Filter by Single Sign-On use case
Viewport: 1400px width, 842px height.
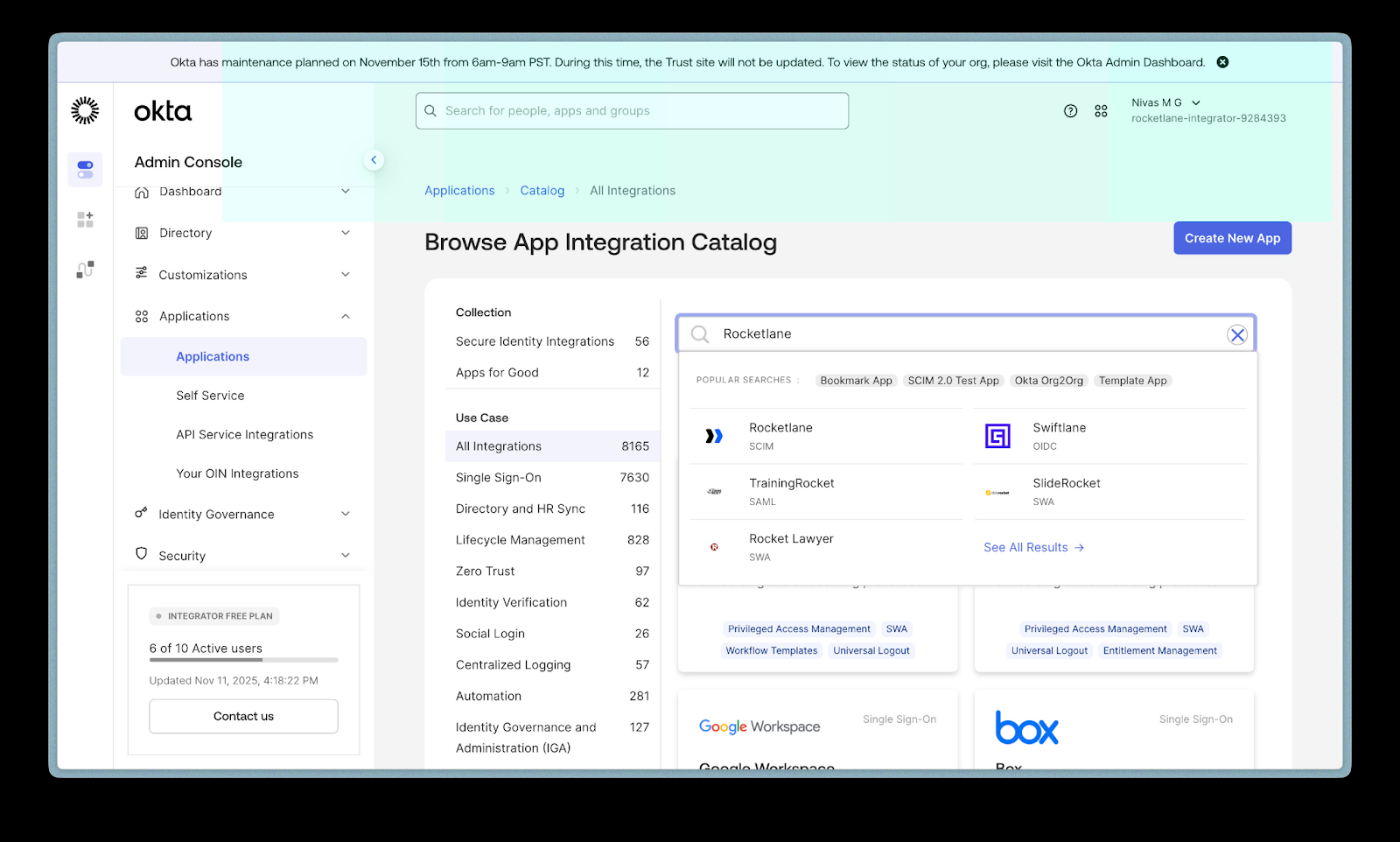[552, 477]
